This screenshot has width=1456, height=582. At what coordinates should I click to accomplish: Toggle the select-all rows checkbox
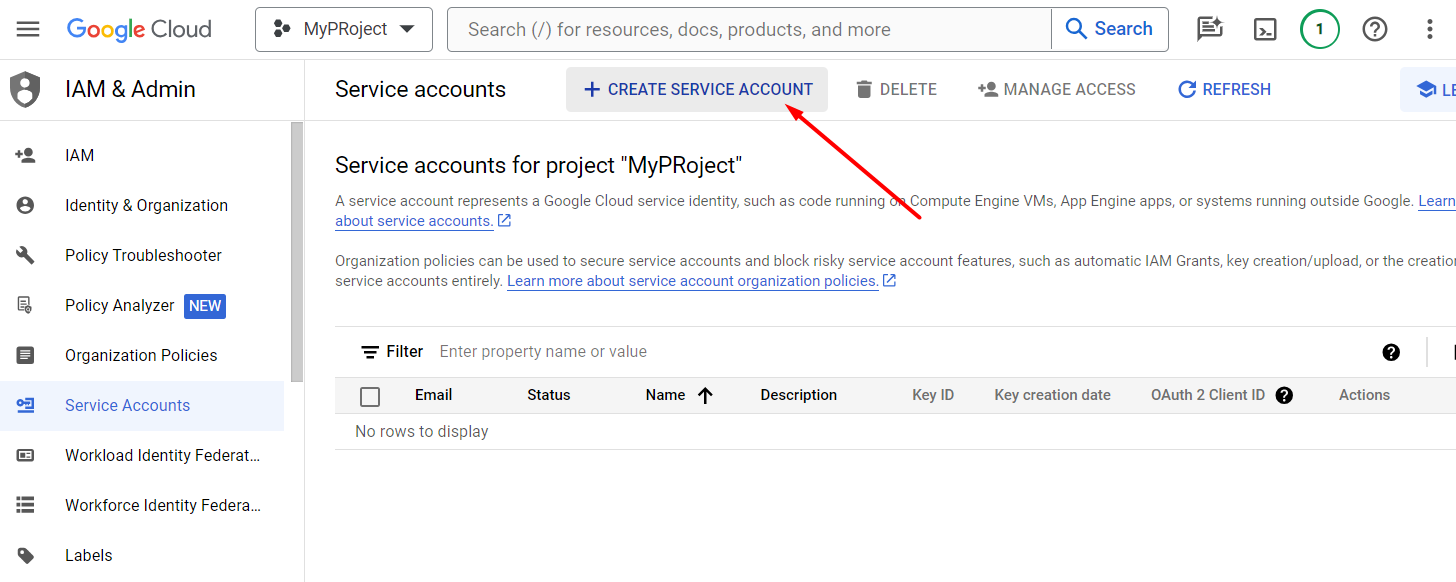click(x=370, y=396)
